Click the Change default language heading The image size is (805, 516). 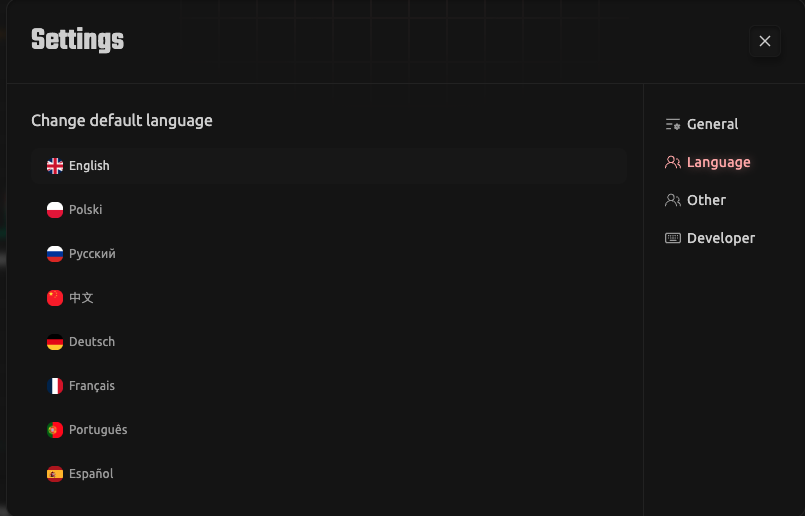pyautogui.click(x=122, y=121)
